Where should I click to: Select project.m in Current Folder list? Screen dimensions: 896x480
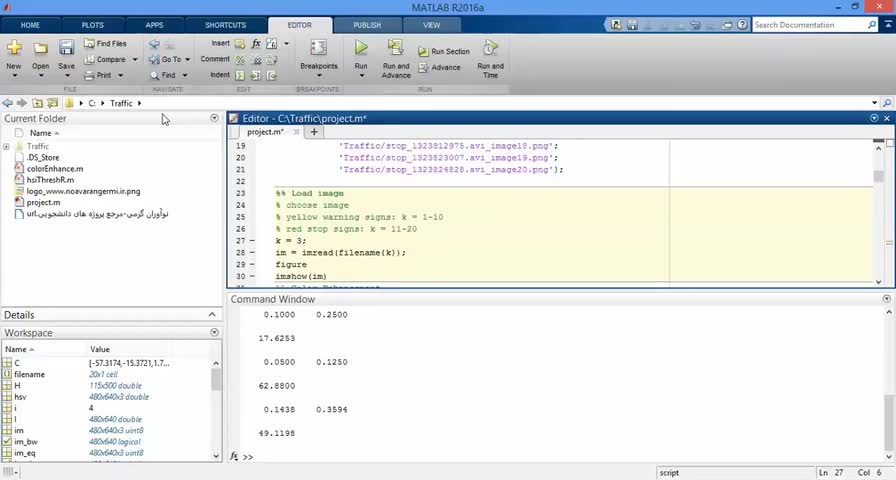43,202
